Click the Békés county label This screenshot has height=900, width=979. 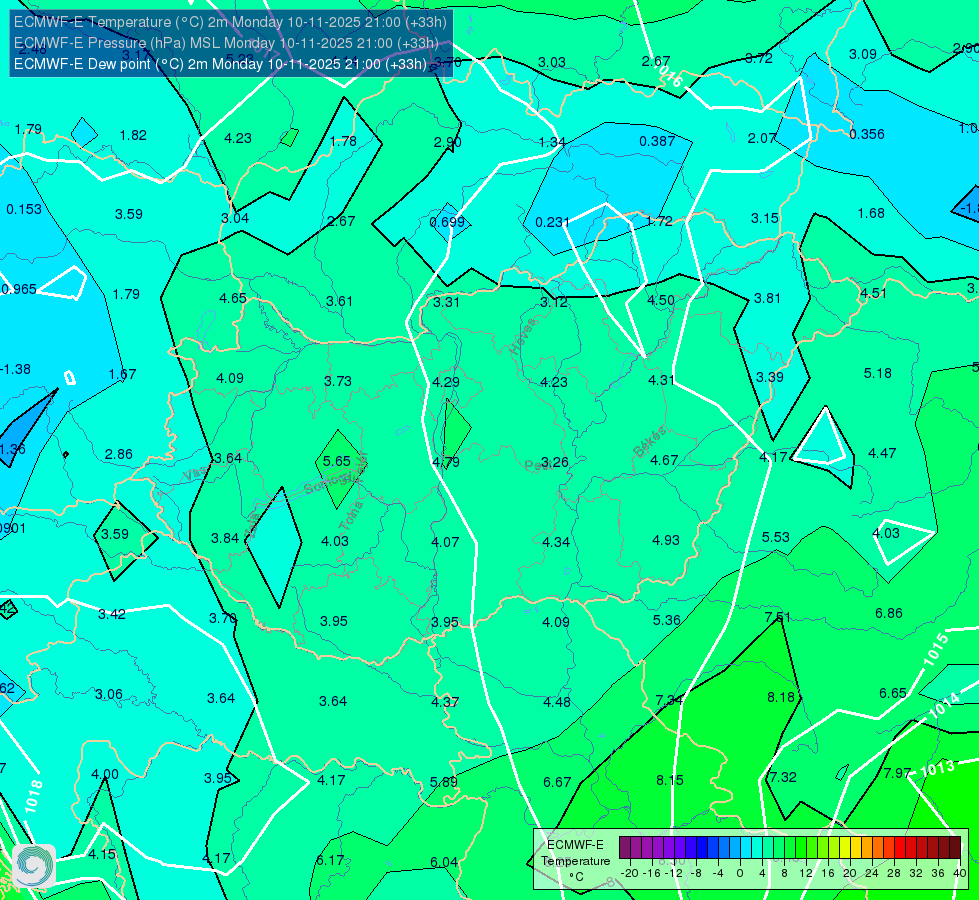click(x=649, y=441)
